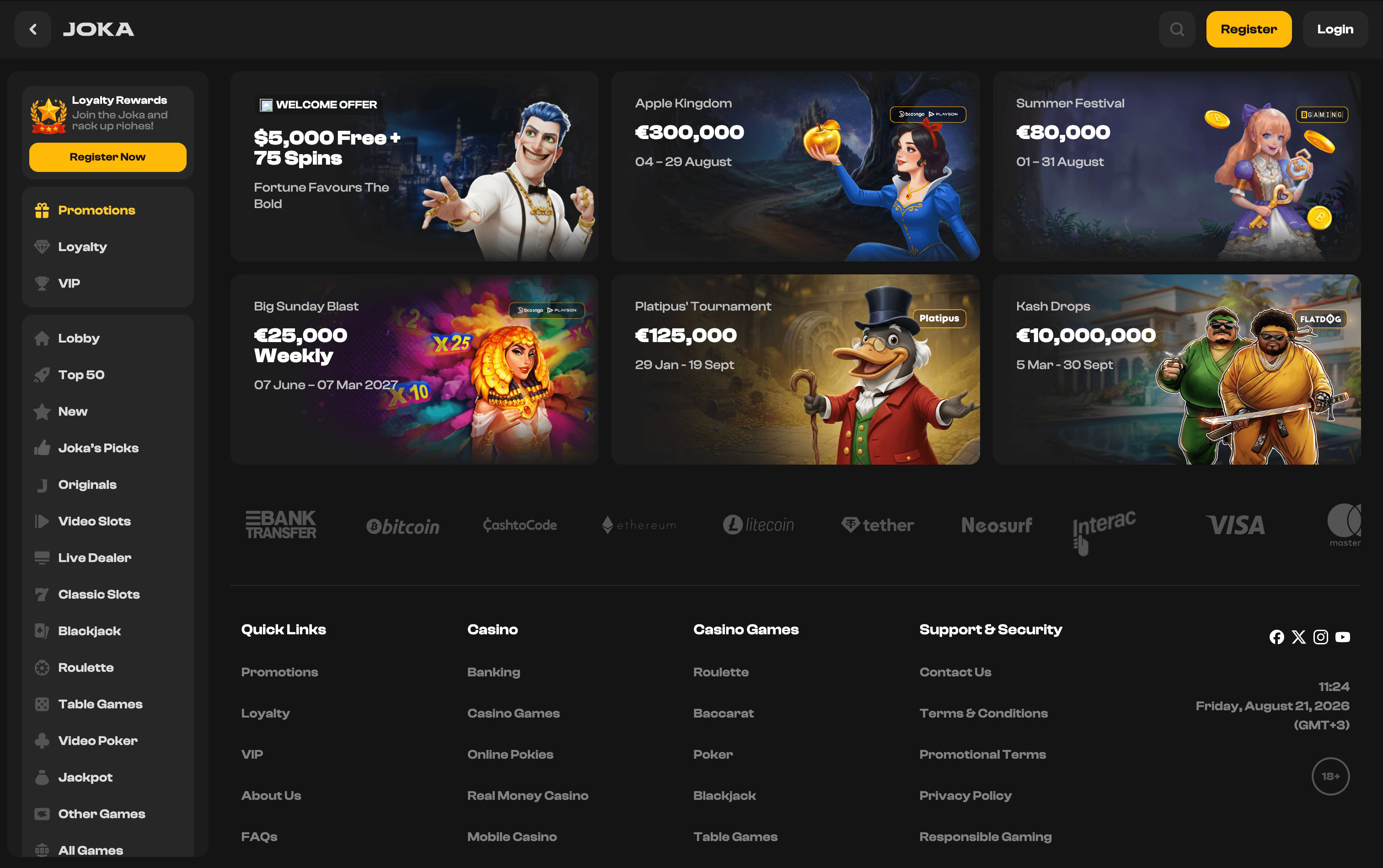Select Blackjack in the sidebar menu
The height and width of the screenshot is (868, 1383).
click(x=108, y=631)
